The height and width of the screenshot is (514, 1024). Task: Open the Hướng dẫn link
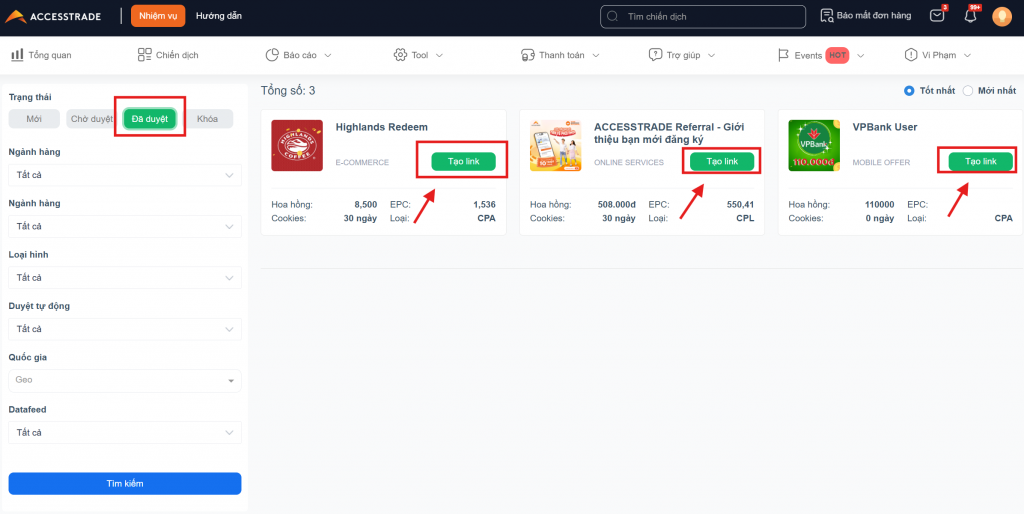[x=219, y=16]
